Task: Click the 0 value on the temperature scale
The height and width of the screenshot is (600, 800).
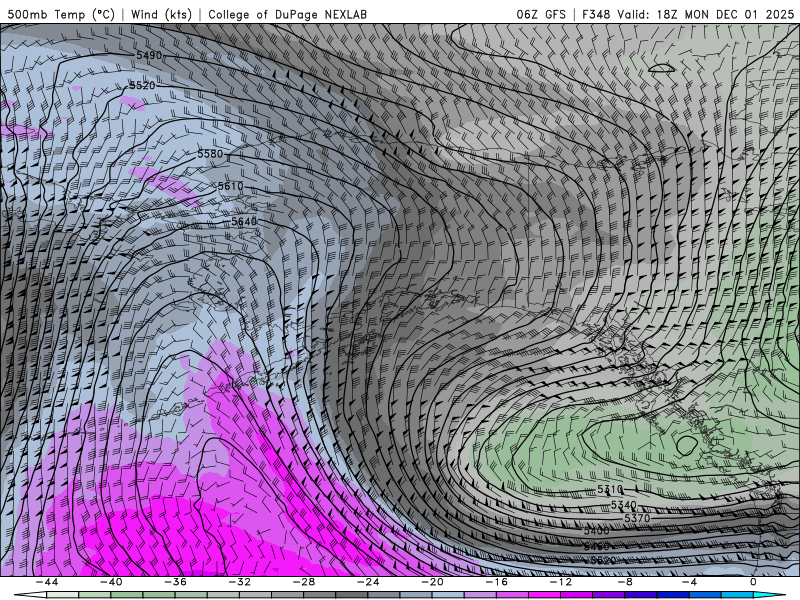Action: [x=753, y=582]
